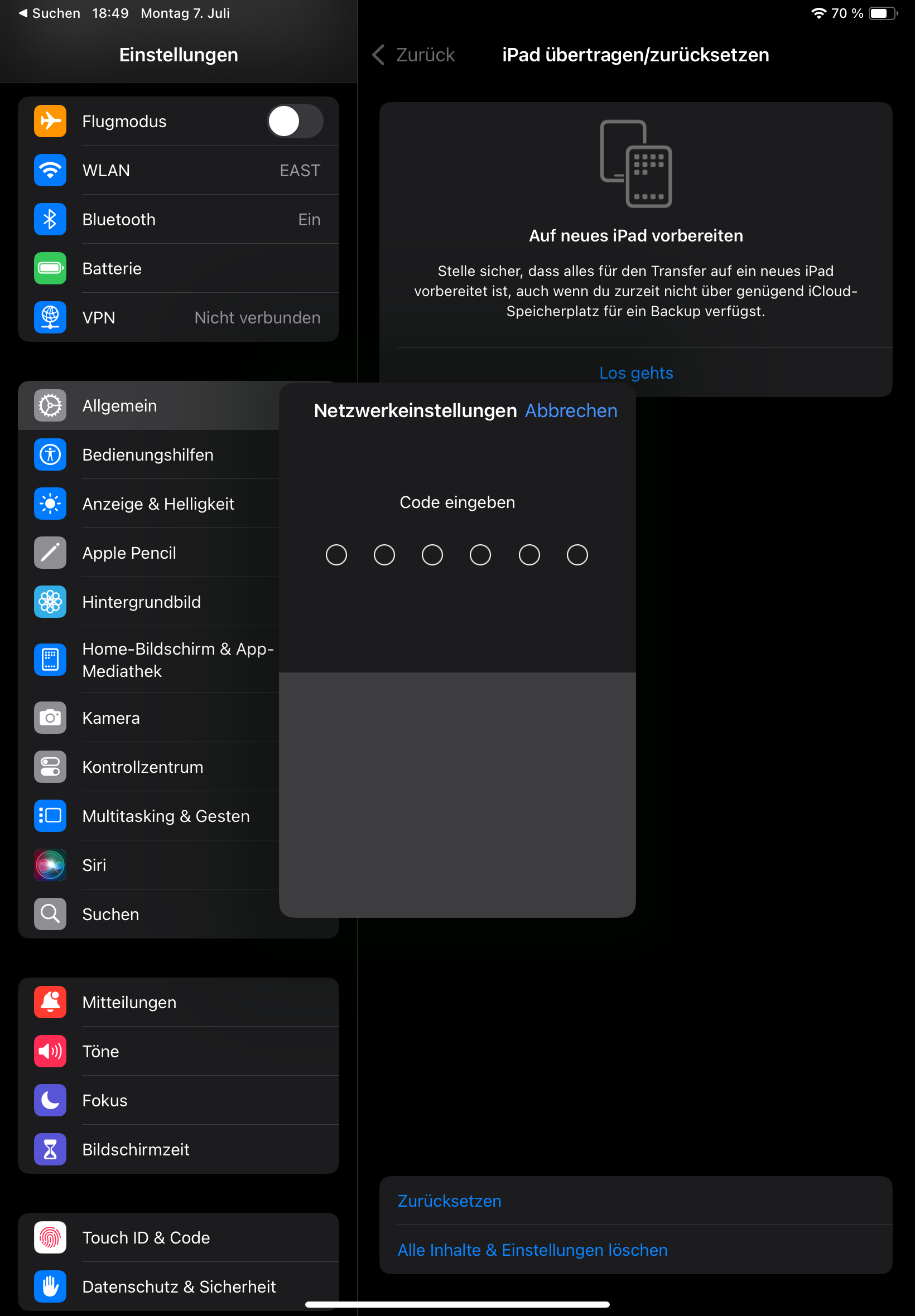The image size is (915, 1316).
Task: Tap the Zurücksetzen option
Action: 450,1201
